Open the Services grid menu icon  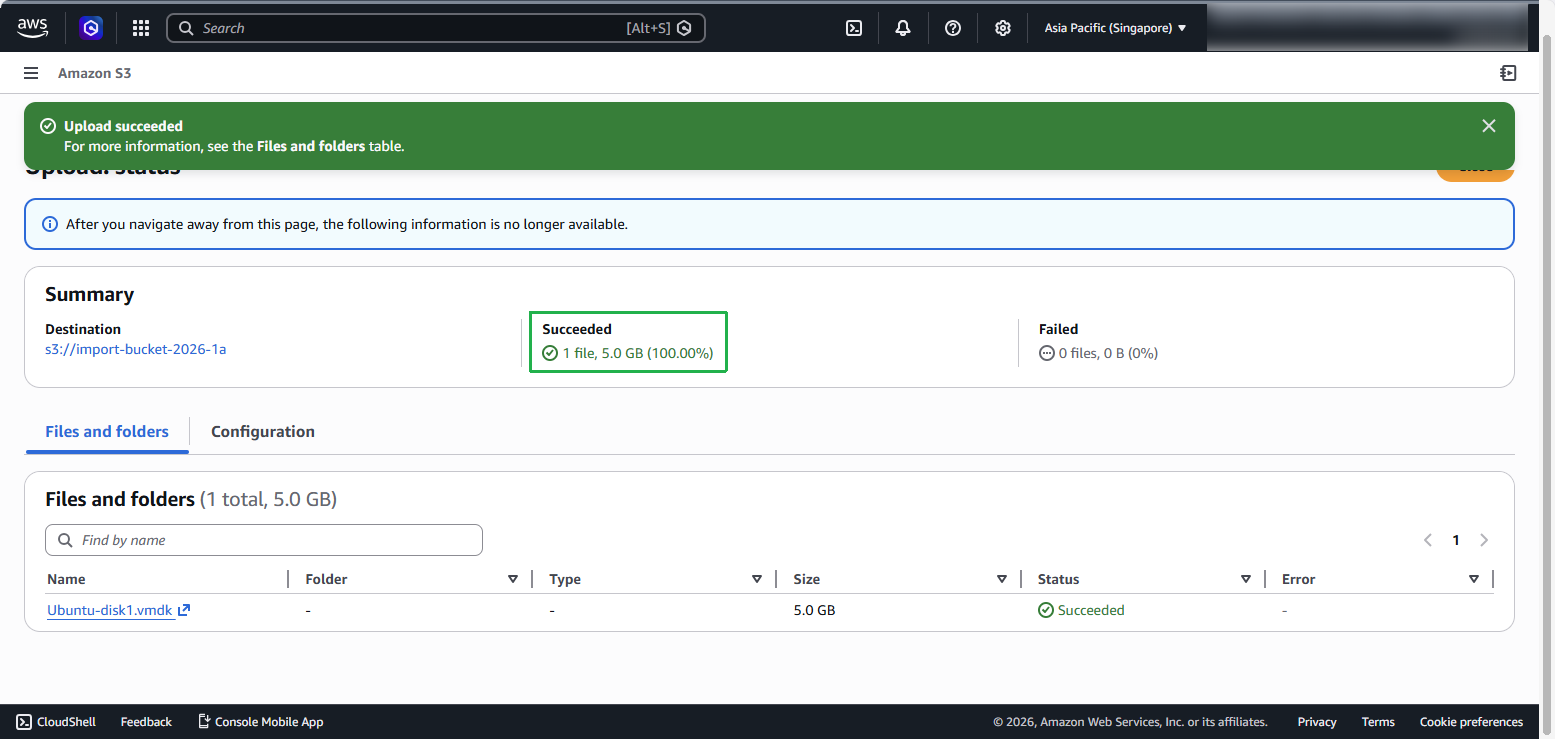(x=141, y=28)
